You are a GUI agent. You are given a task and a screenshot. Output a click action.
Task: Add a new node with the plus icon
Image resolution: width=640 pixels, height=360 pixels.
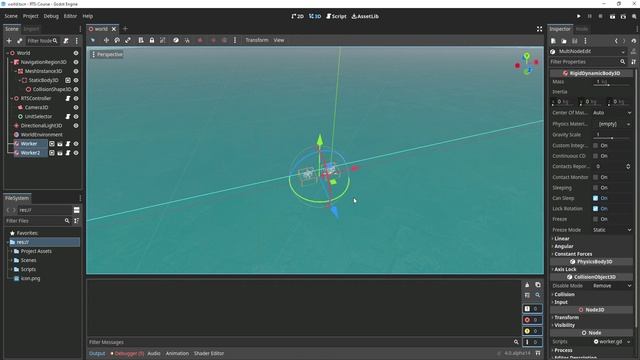pyautogui.click(x=9, y=41)
